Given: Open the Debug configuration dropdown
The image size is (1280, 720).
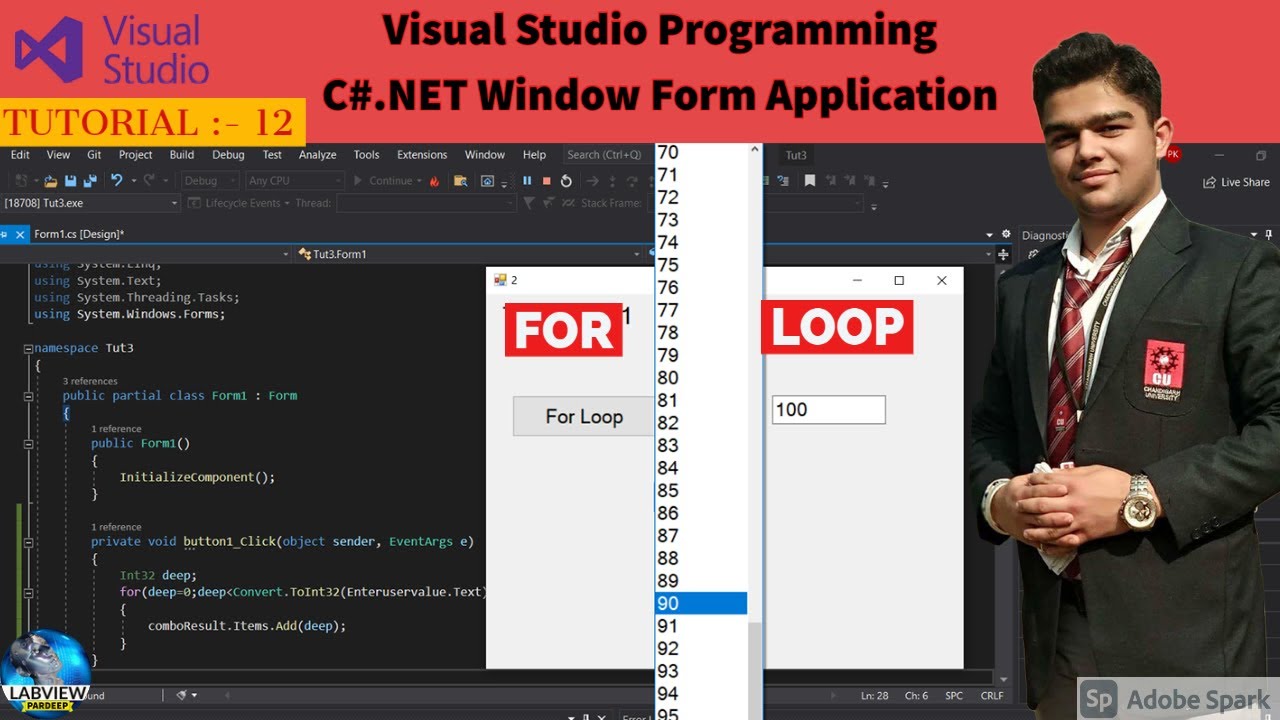Looking at the screenshot, I should click(x=210, y=181).
